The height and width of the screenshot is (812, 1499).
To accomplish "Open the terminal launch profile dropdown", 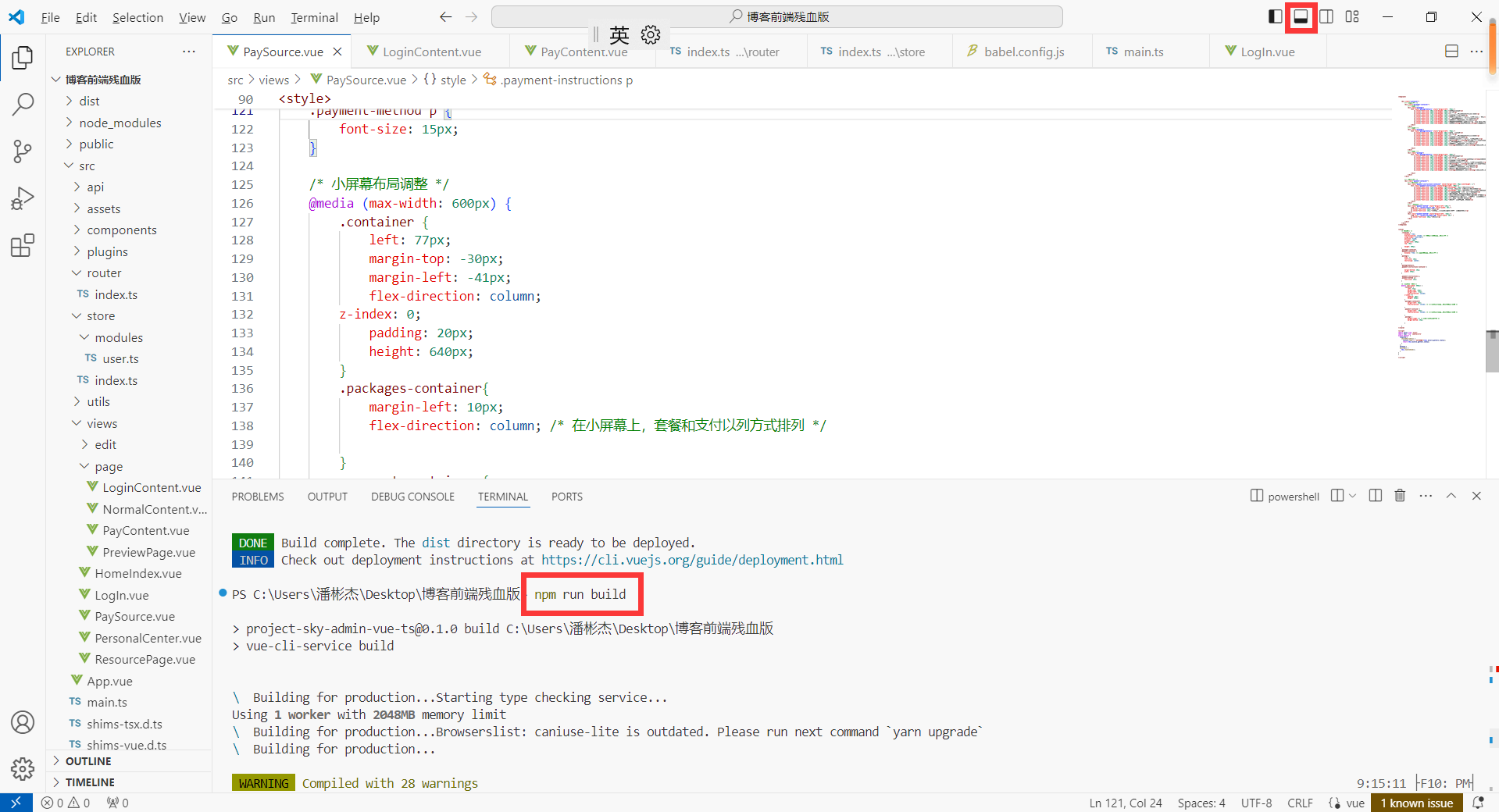I will 1353,496.
